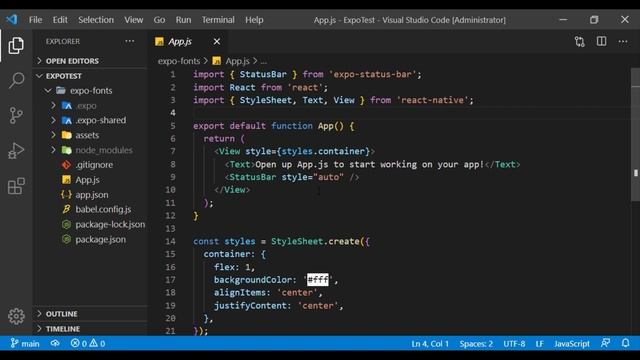Expand the Timeline section
This screenshot has width=640, height=360.
tap(90, 329)
